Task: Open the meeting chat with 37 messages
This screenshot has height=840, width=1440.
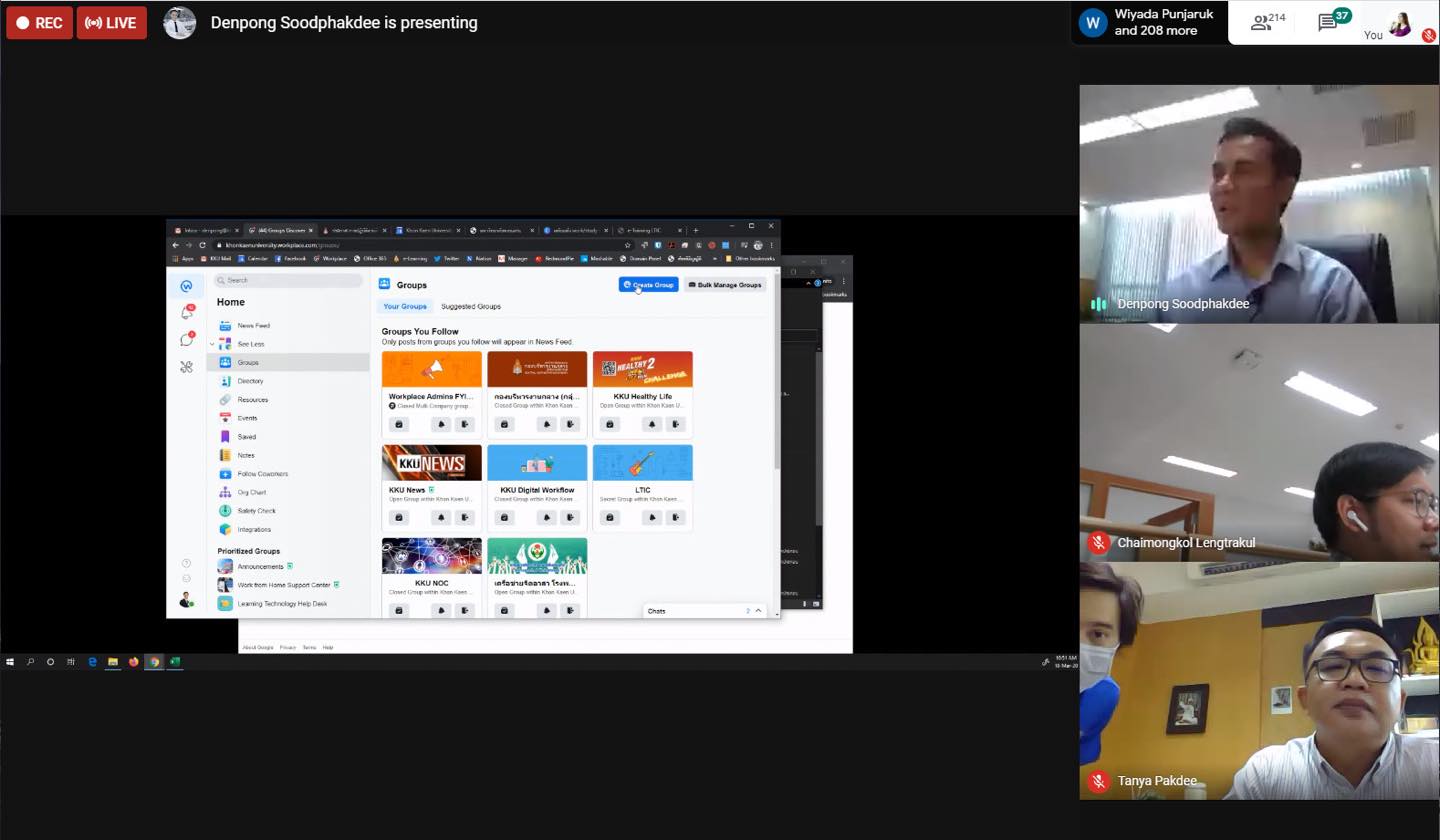Action: click(x=1334, y=21)
